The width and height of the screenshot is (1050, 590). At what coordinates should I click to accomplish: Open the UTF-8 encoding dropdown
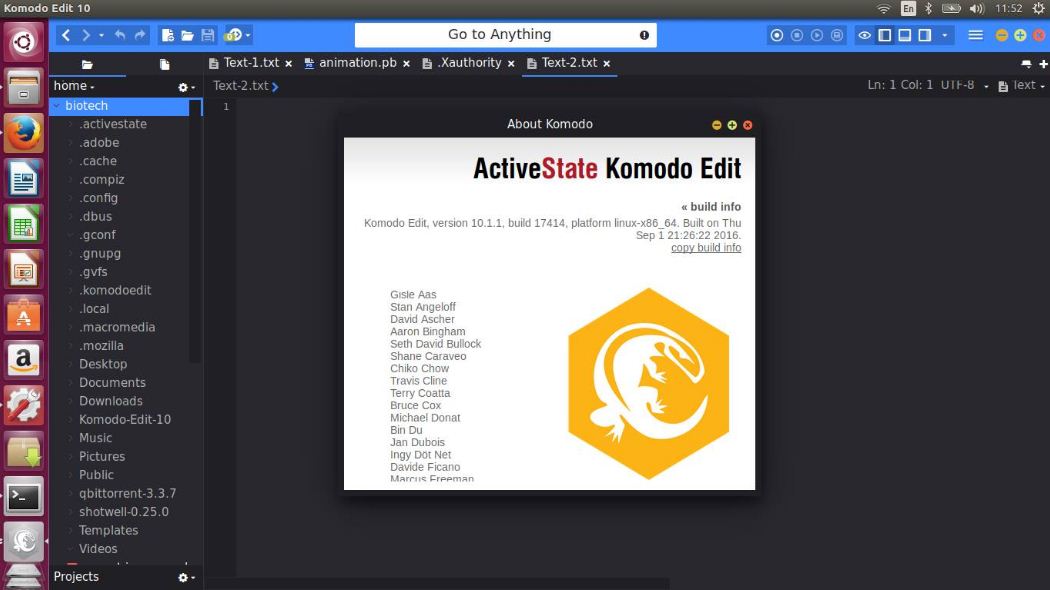964,85
